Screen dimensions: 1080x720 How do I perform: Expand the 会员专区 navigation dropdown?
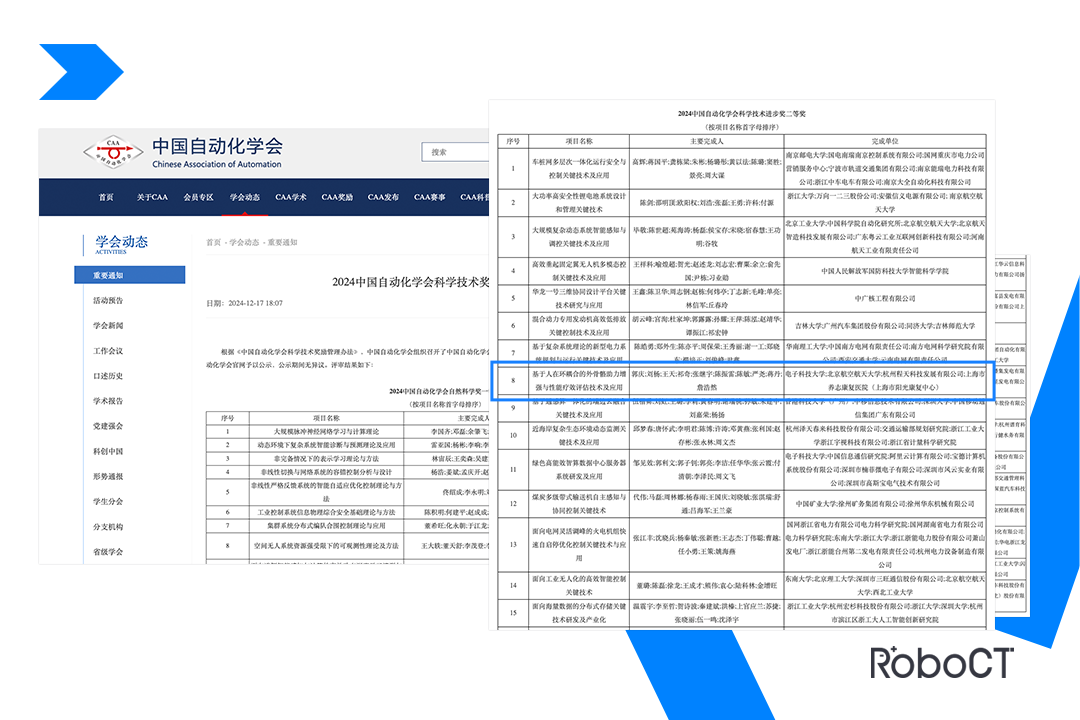(199, 197)
